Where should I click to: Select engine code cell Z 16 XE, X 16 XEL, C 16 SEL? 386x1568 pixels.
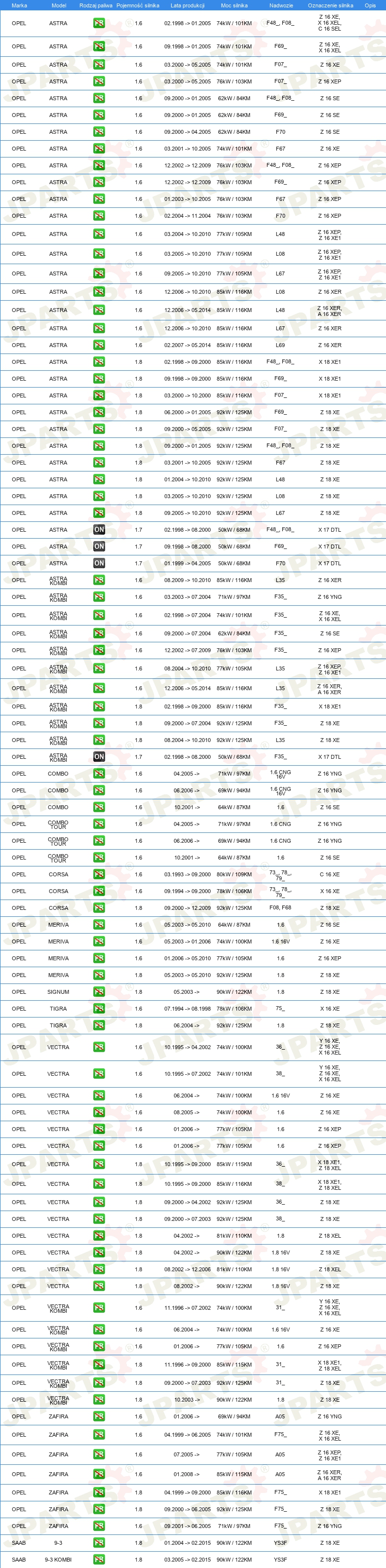(329, 23)
